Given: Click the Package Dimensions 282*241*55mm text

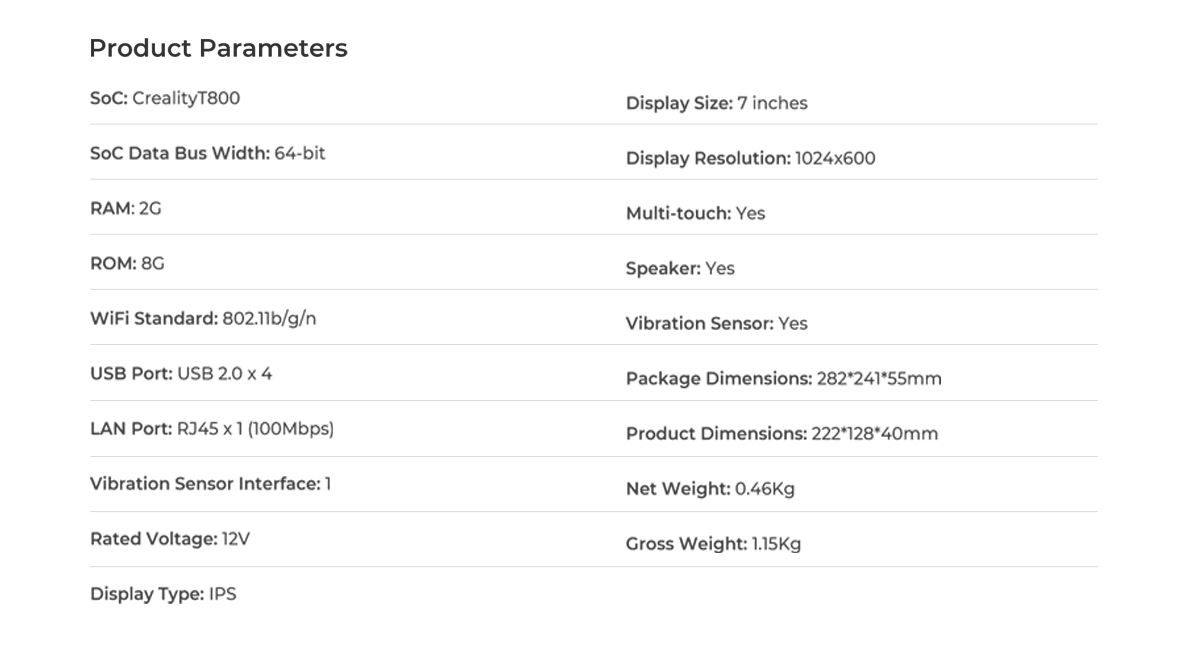Looking at the screenshot, I should (784, 378).
